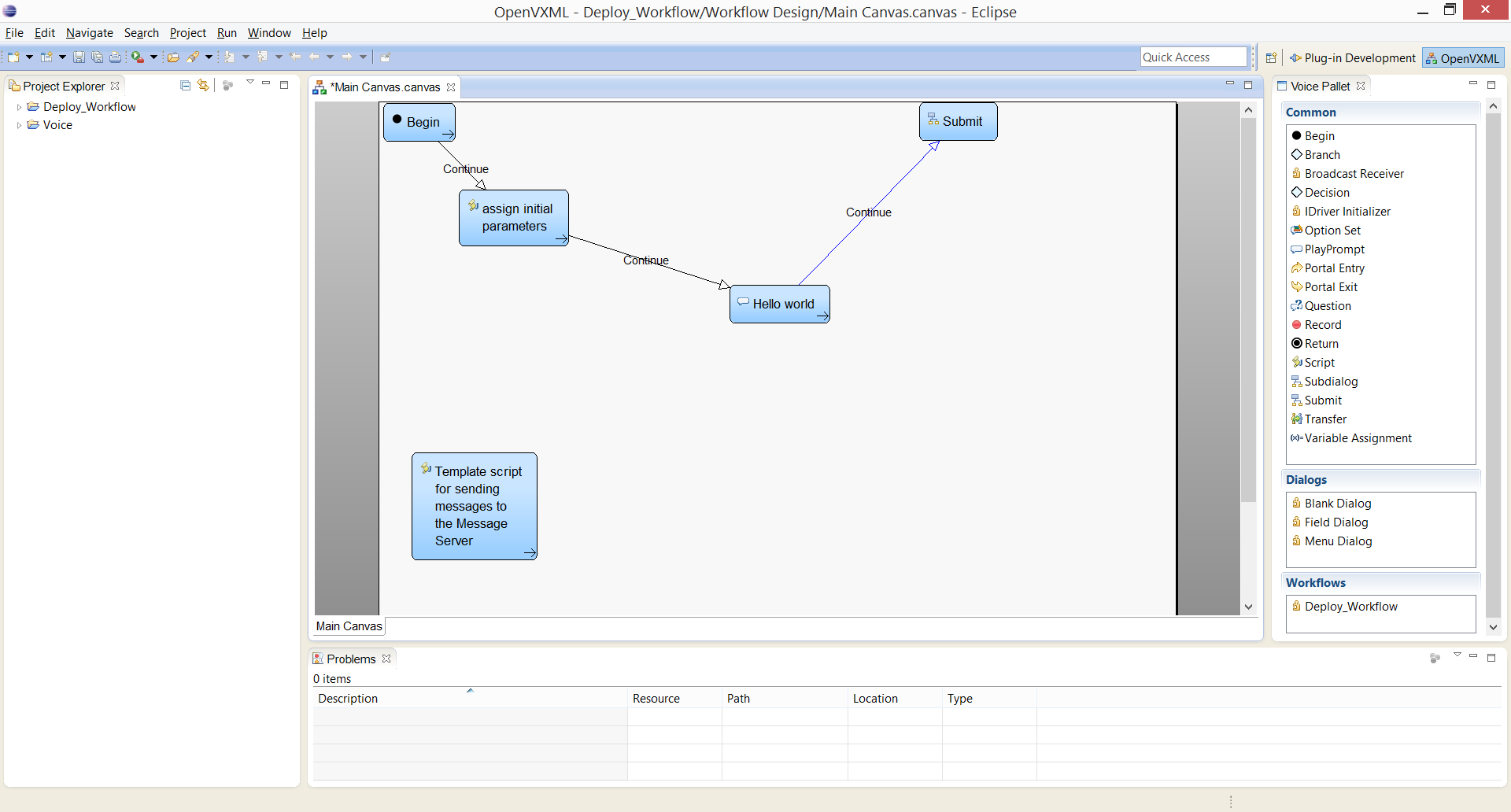Select Menu Dialog in Dialogs section
The image size is (1511, 812).
pyautogui.click(x=1338, y=541)
